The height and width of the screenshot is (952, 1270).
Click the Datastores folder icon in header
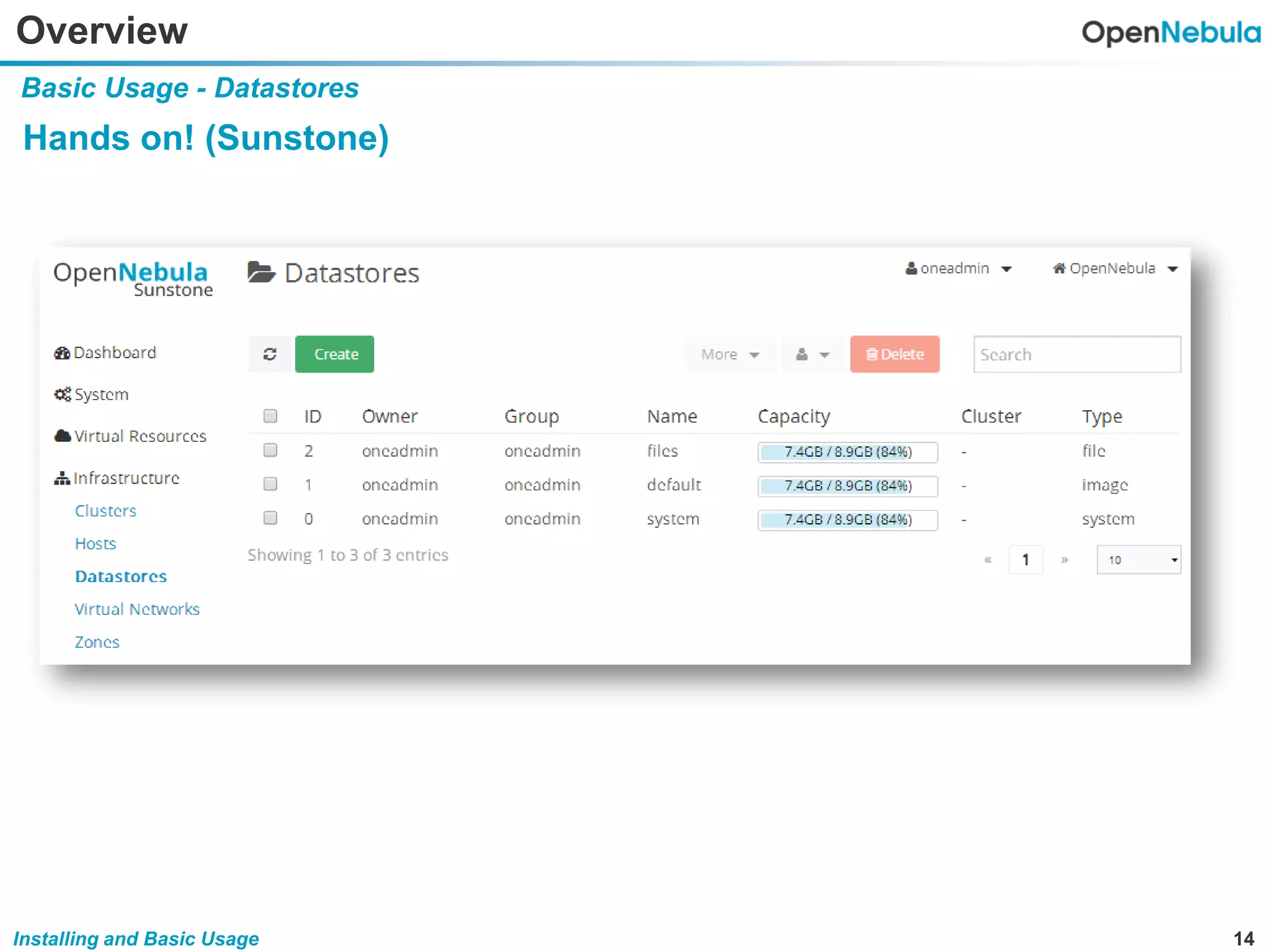(261, 272)
